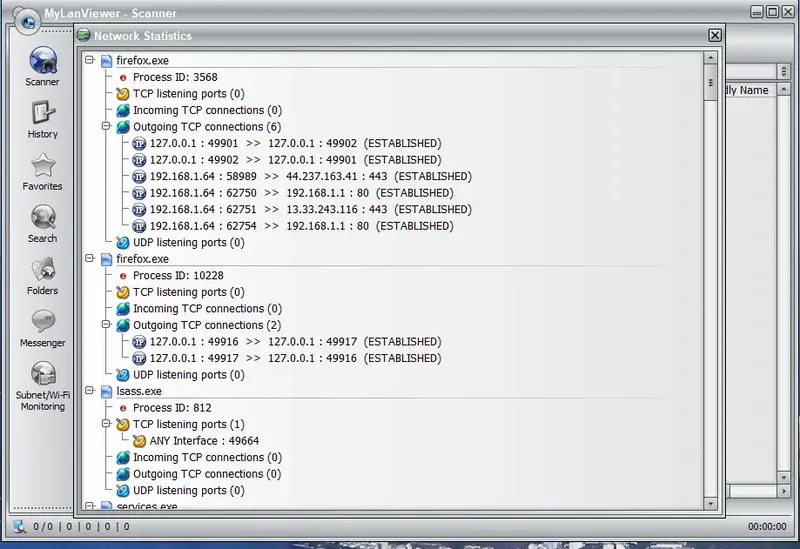Click the IP icon for 13.33.243.116 : 443 connection
This screenshot has height=549, width=800.
139,210
